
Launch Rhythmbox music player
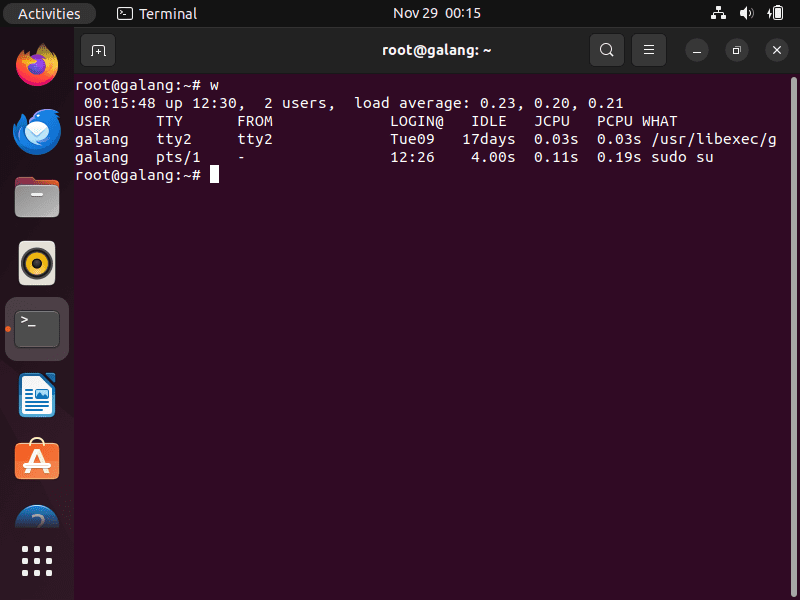[37, 263]
